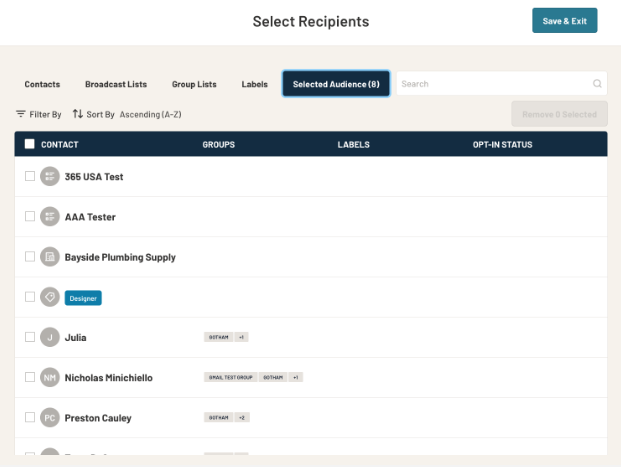Click Julia's J avatar icon
The width and height of the screenshot is (621, 467).
pyautogui.click(x=50, y=337)
